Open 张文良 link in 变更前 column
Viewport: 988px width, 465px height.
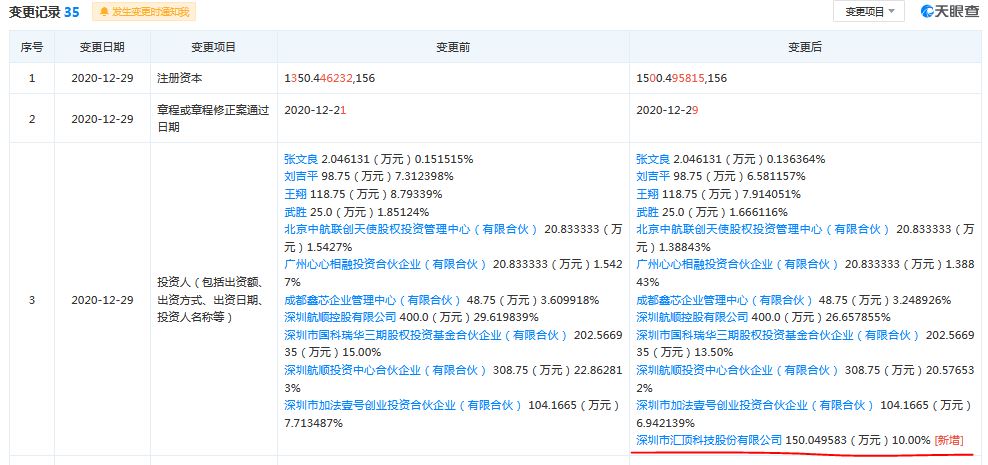(302, 159)
